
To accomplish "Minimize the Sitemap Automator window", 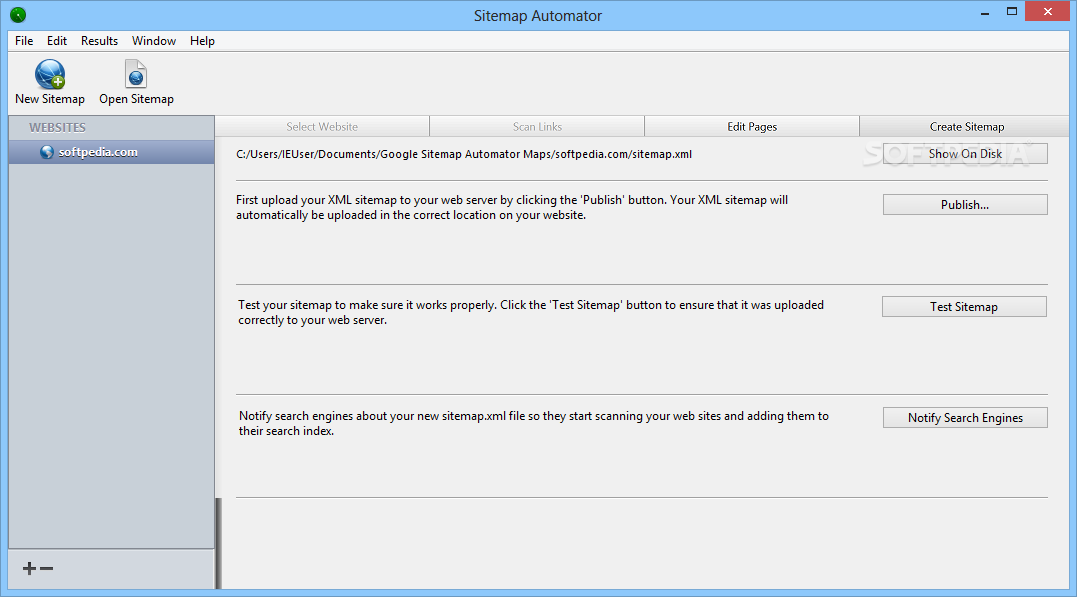I will (x=985, y=12).
